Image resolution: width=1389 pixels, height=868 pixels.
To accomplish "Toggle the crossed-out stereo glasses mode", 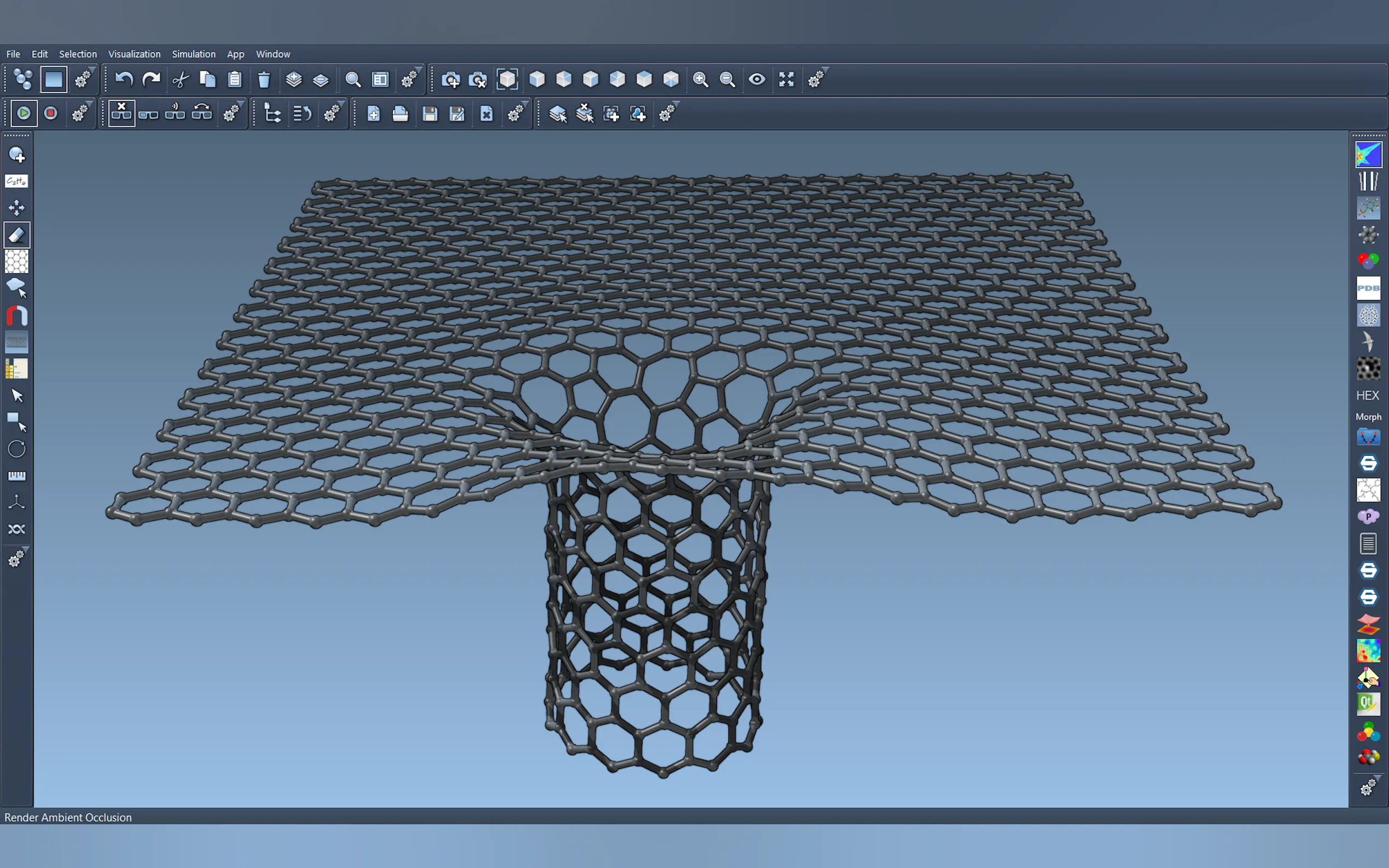I will 122,113.
